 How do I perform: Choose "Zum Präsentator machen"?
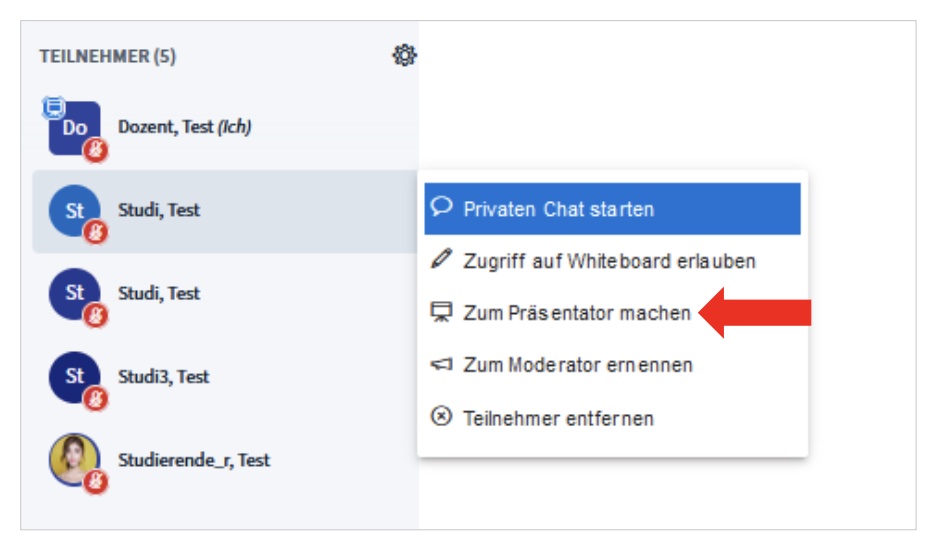coord(577,313)
